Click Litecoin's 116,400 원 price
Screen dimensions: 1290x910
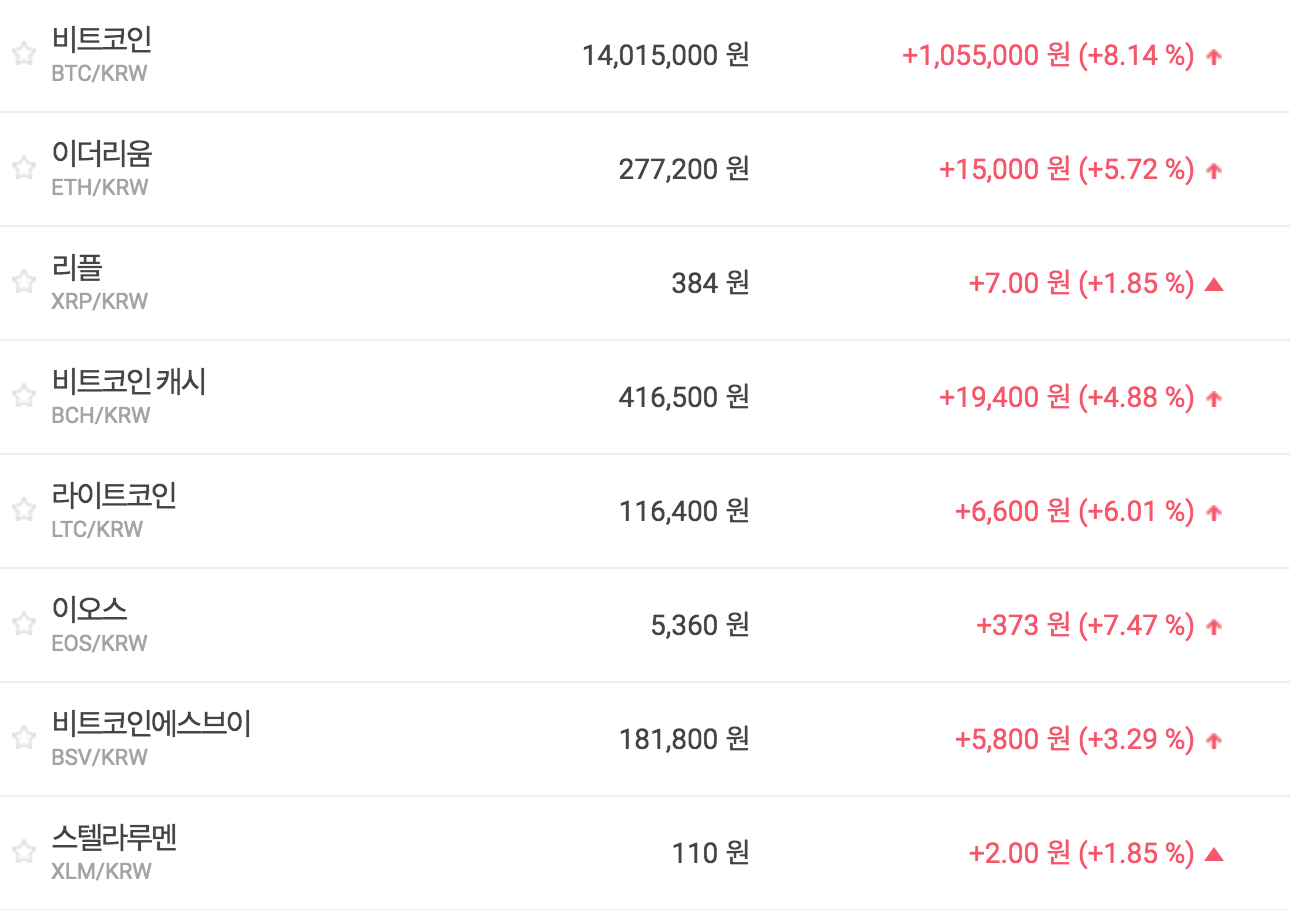pyautogui.click(x=683, y=511)
